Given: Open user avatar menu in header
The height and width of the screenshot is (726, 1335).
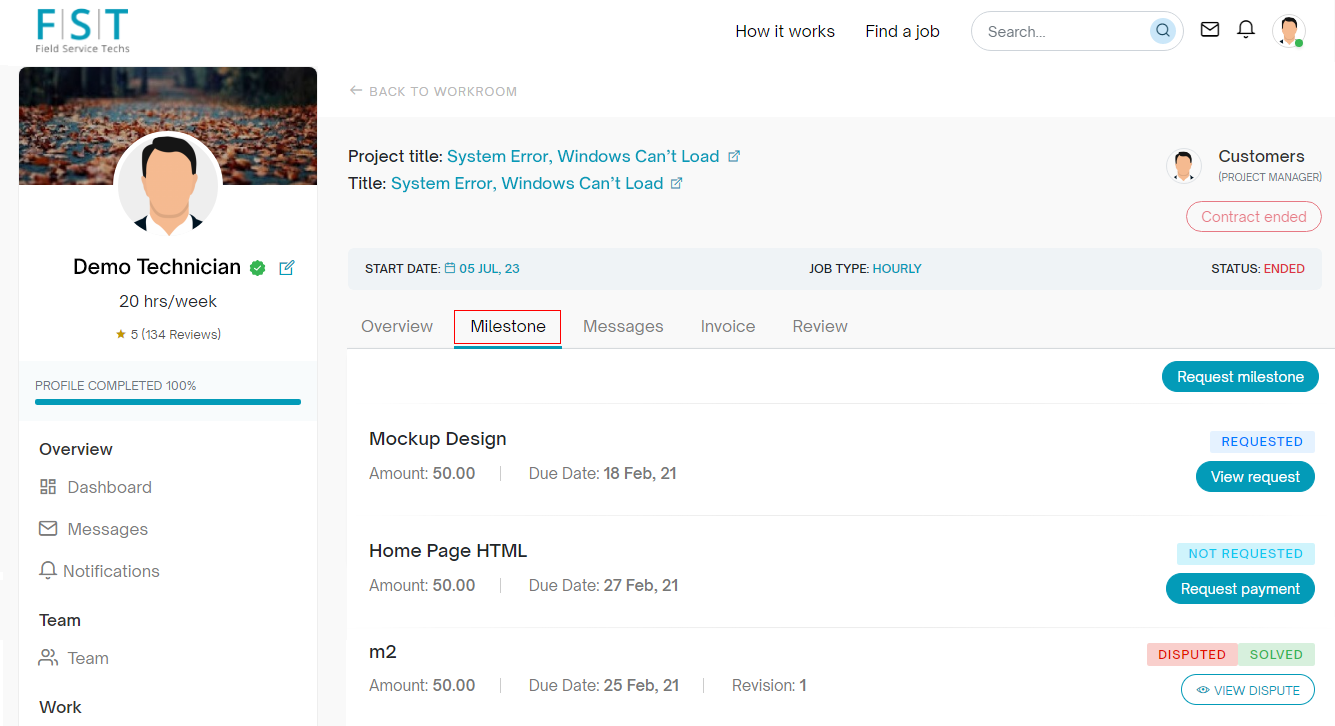Looking at the screenshot, I should tap(1288, 31).
